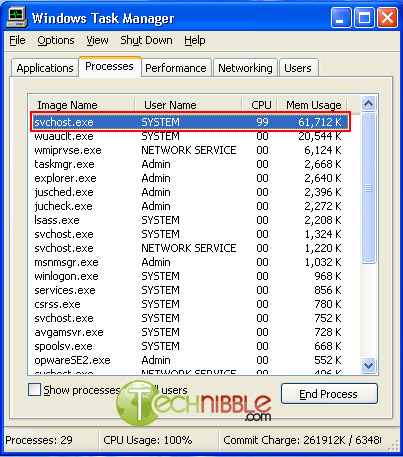The width and height of the screenshot is (403, 457).
Task: Sort by Mem Usage column header
Action: coord(312,105)
